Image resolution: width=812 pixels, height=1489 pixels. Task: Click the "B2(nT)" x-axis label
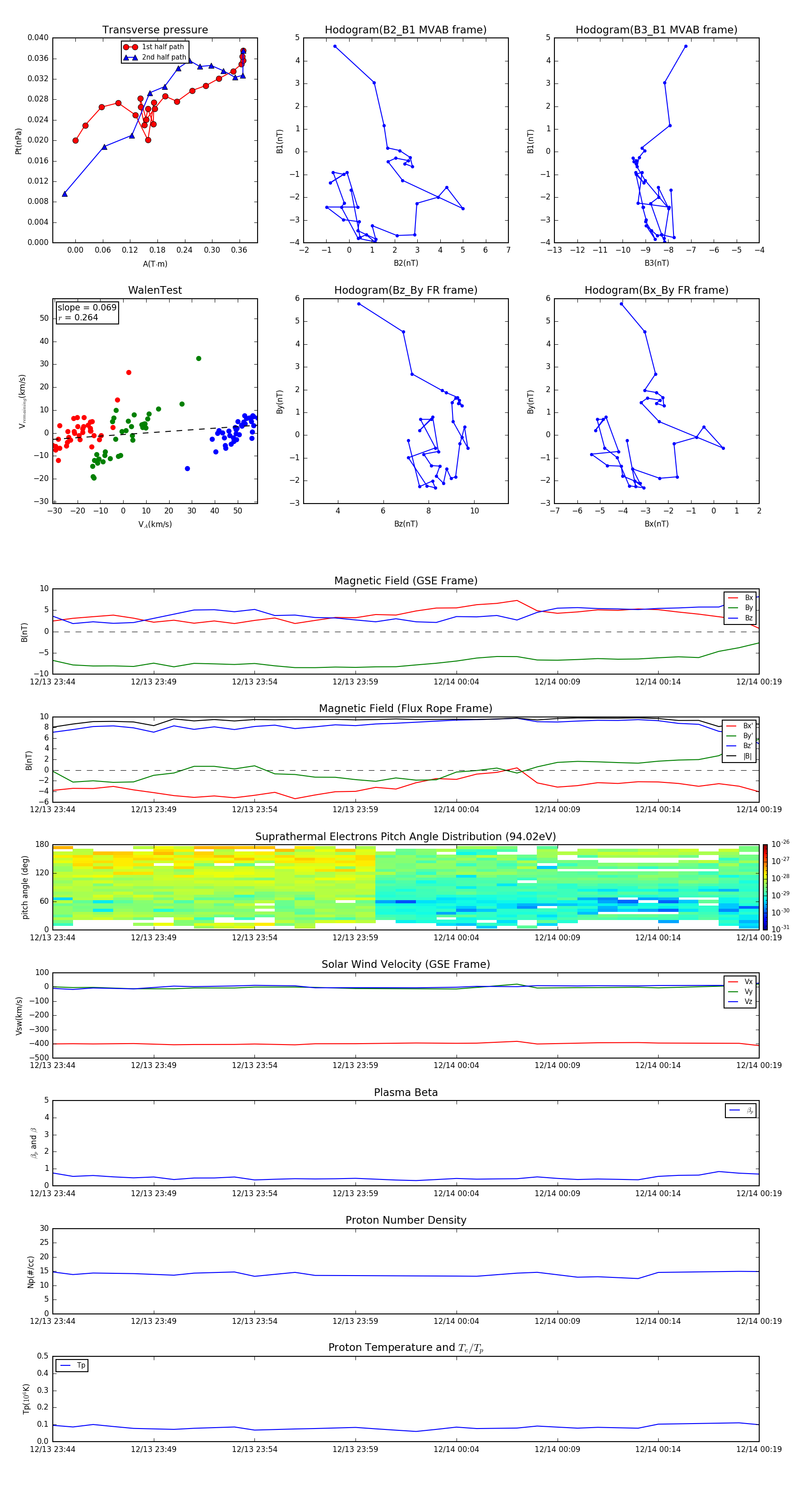(406, 263)
